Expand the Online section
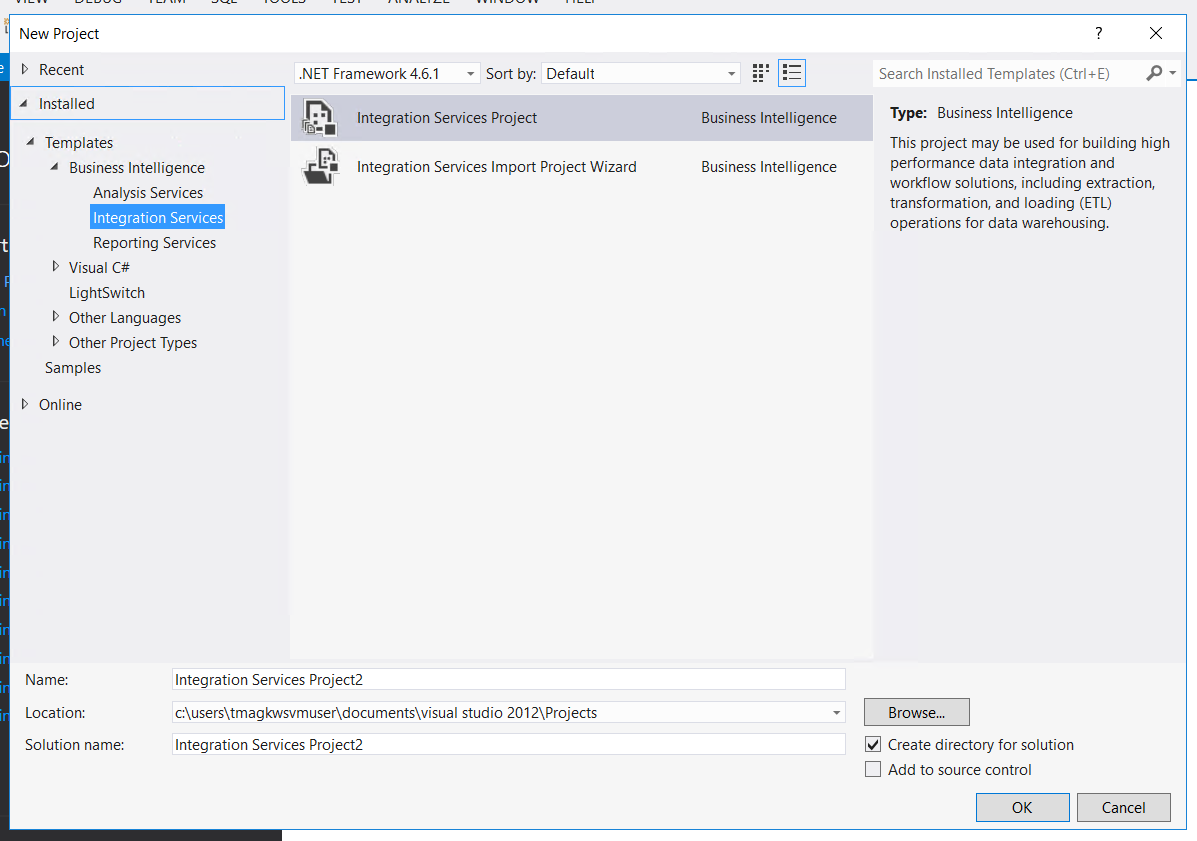The width and height of the screenshot is (1197, 841). click(x=24, y=404)
